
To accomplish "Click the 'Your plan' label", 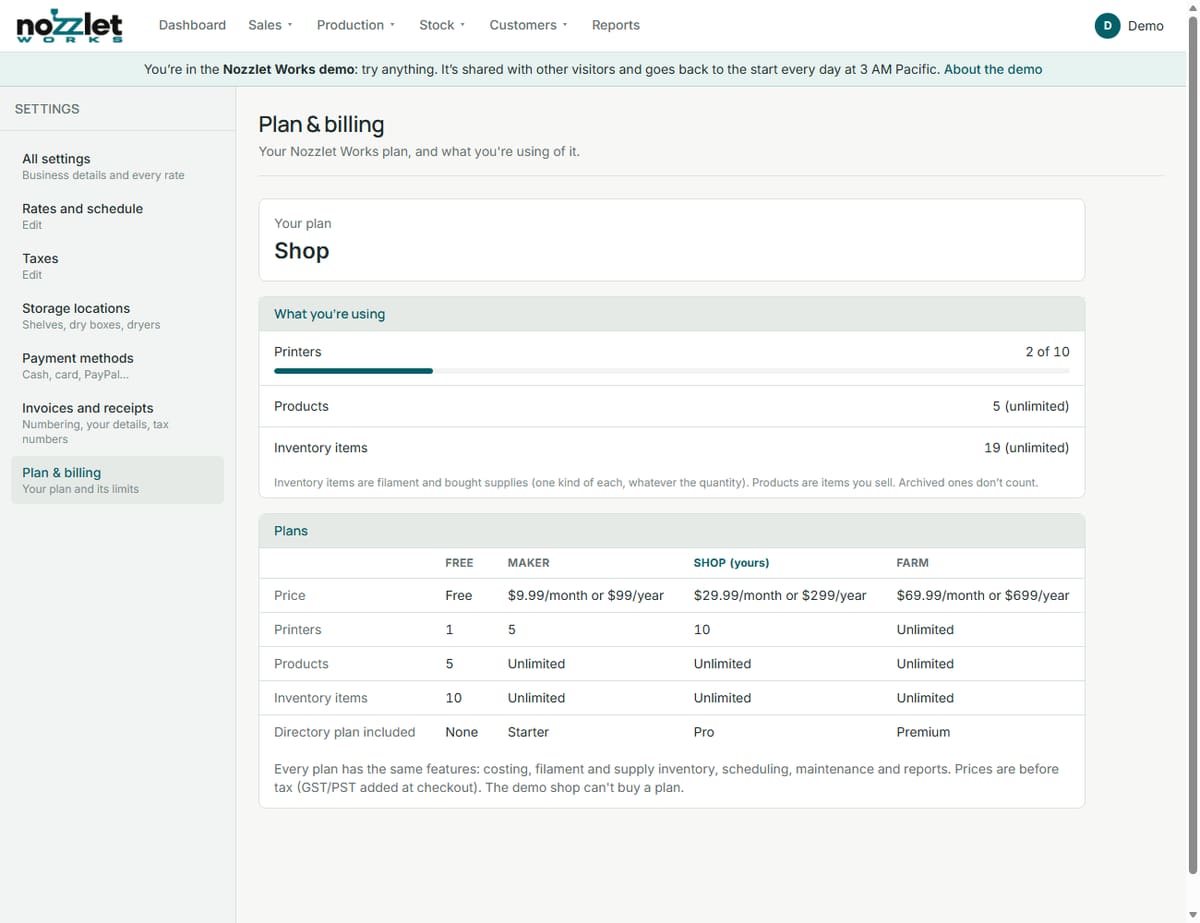I will pos(303,223).
